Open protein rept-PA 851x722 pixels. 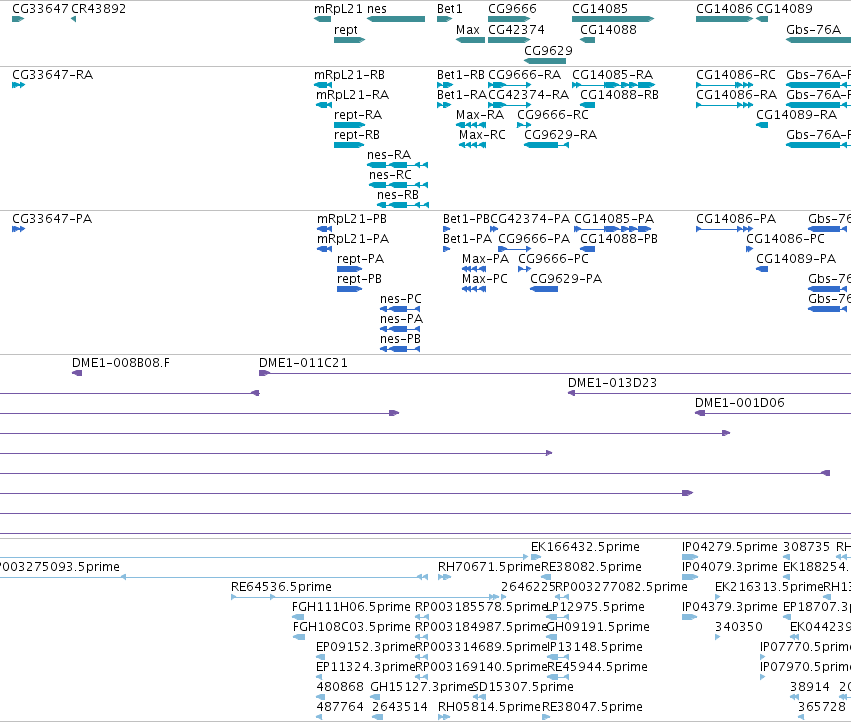pyautogui.click(x=360, y=259)
